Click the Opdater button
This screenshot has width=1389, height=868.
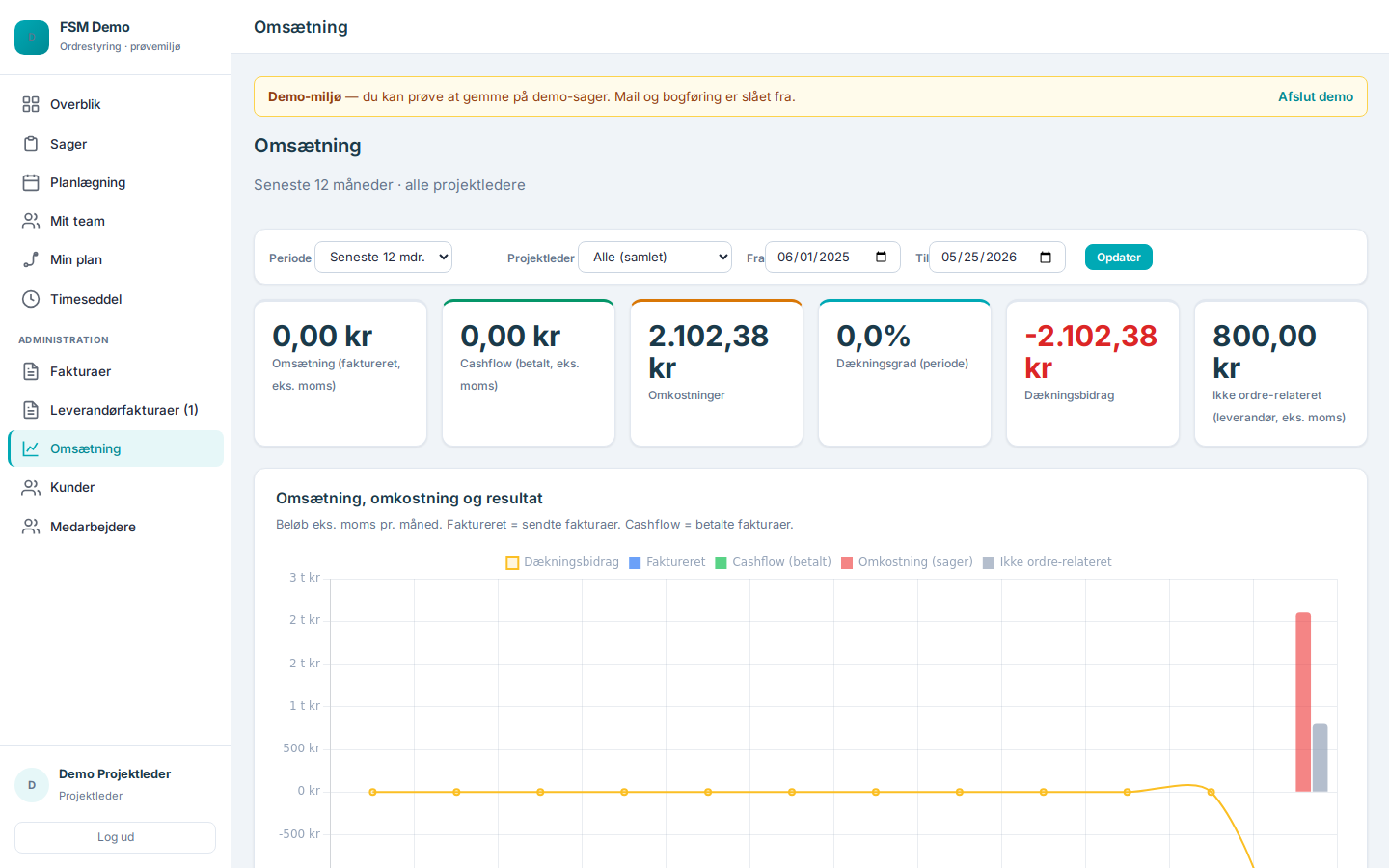tap(1119, 258)
